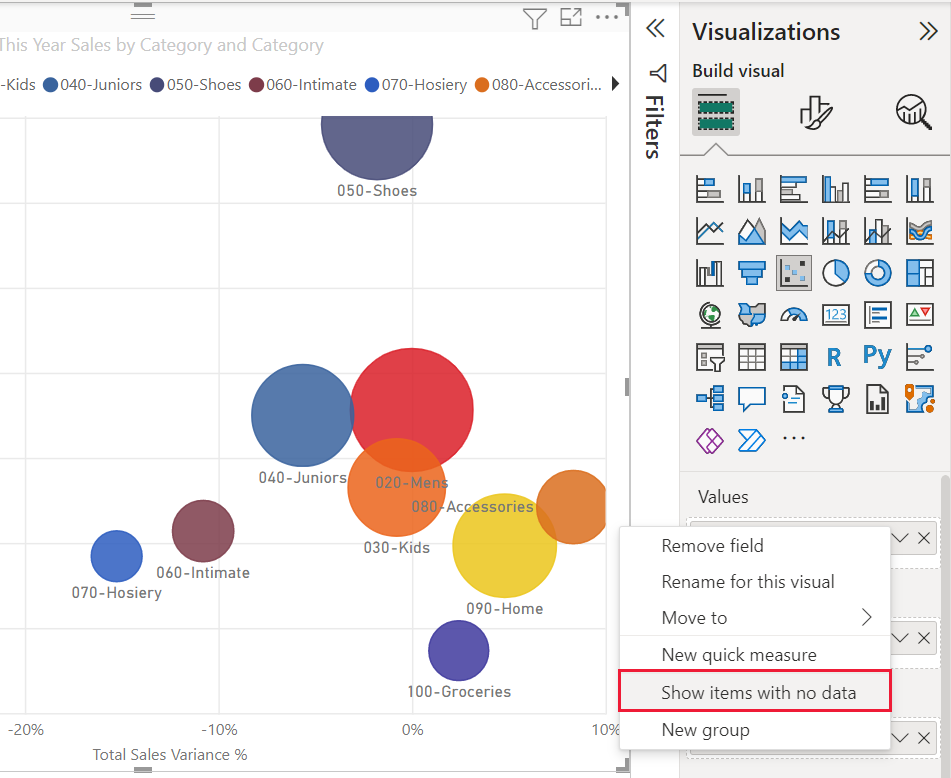Screen dimensions: 951x778
Task: Select the scatter chart visualization icon
Action: 793,272
